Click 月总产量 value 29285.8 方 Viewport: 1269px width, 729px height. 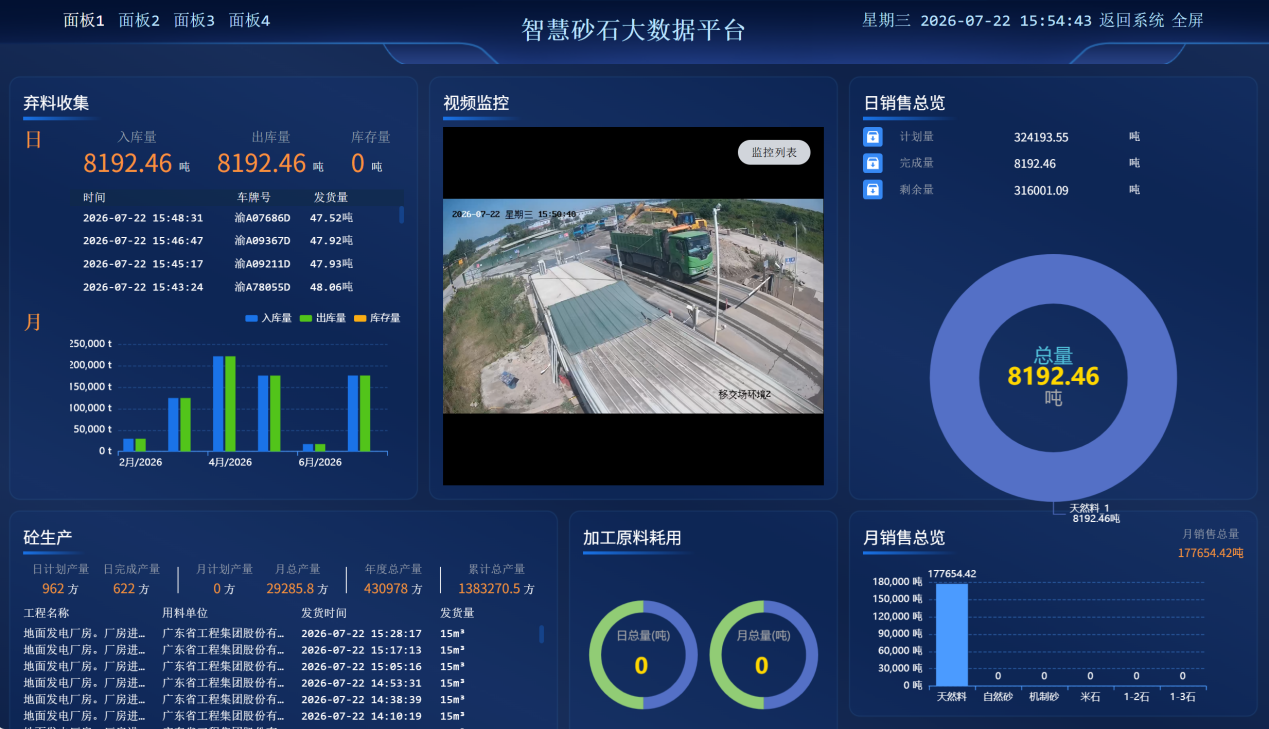coord(297,589)
